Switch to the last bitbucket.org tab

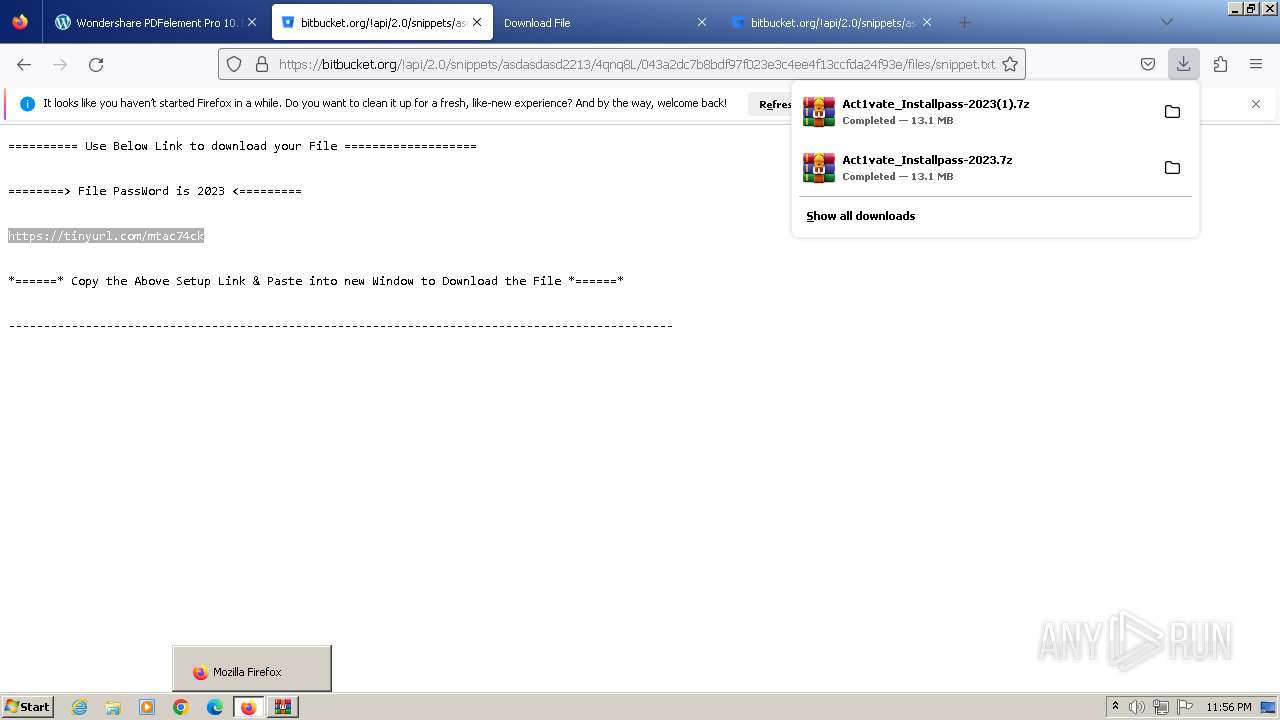pyautogui.click(x=832, y=22)
